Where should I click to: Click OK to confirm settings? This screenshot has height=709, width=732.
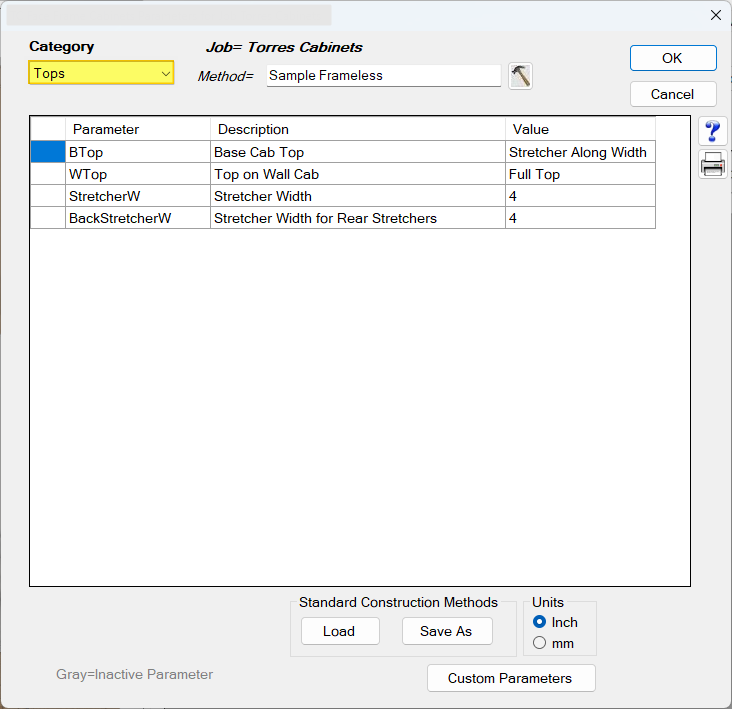pos(672,58)
